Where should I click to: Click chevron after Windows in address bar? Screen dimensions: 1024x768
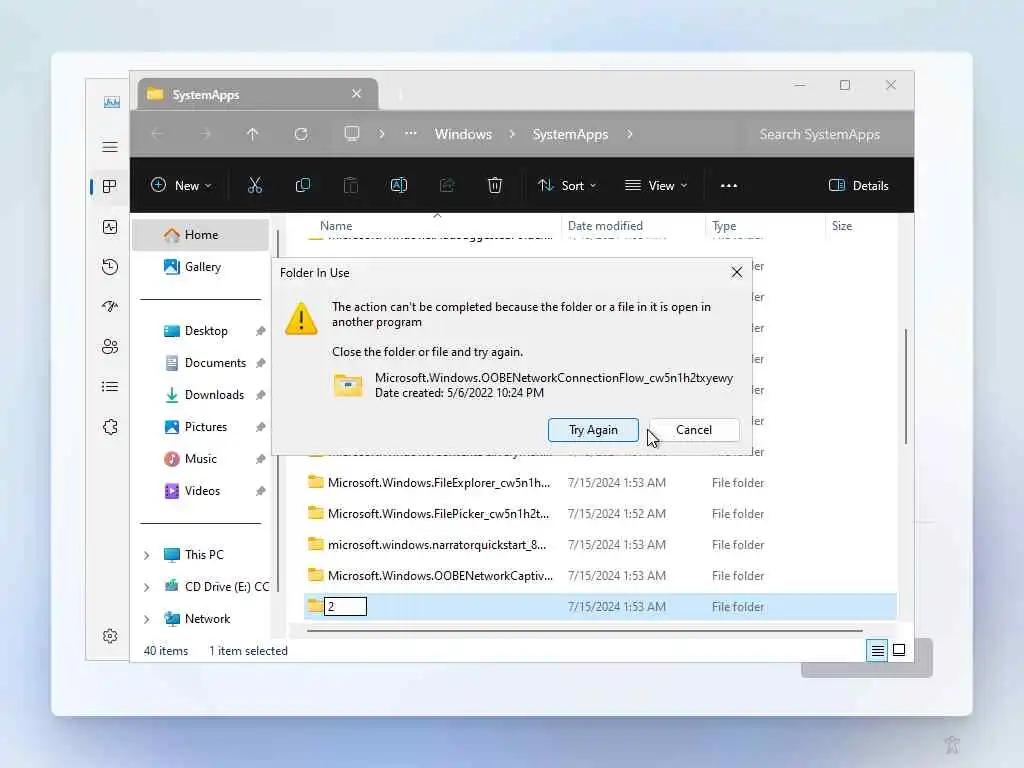512,134
